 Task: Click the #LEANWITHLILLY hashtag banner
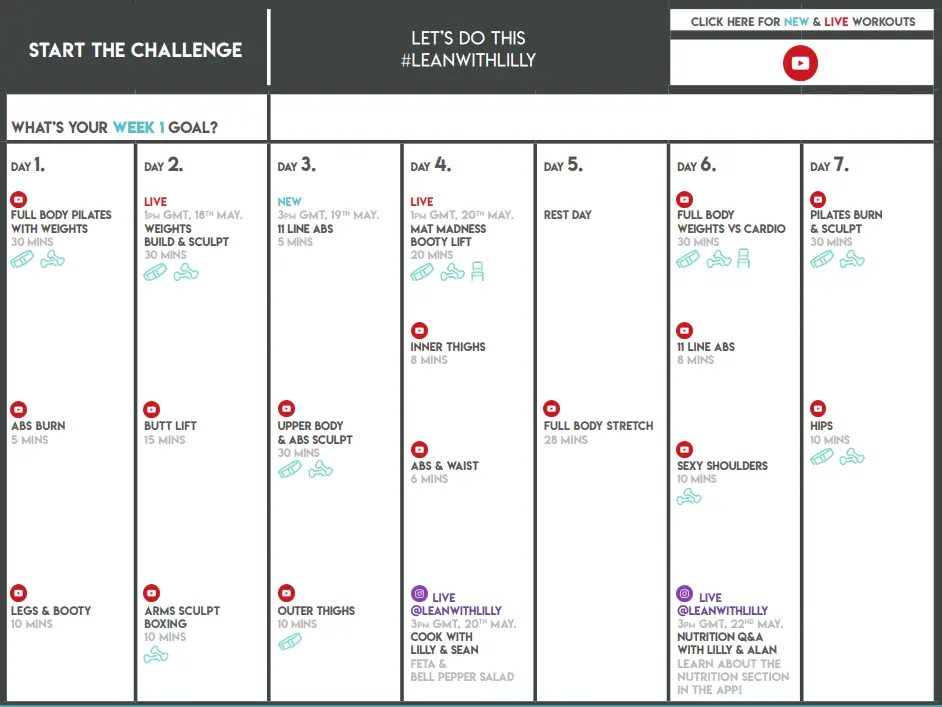468,59
